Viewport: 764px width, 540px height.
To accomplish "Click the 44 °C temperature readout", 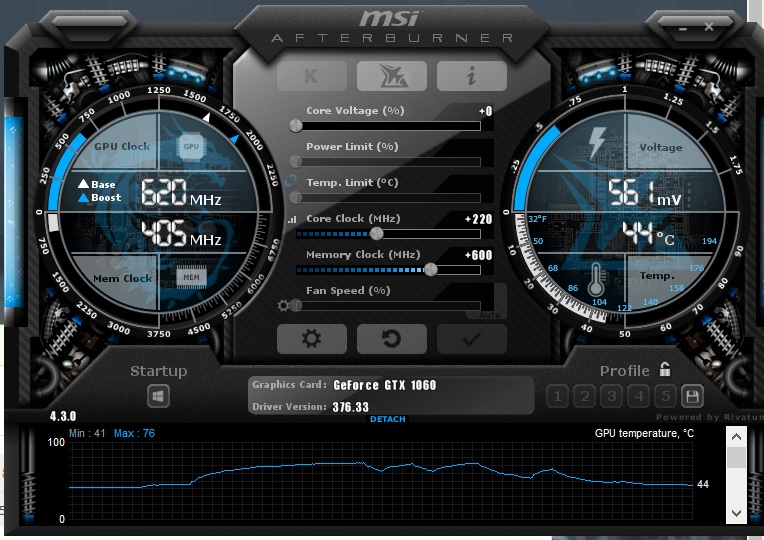I will tap(649, 233).
